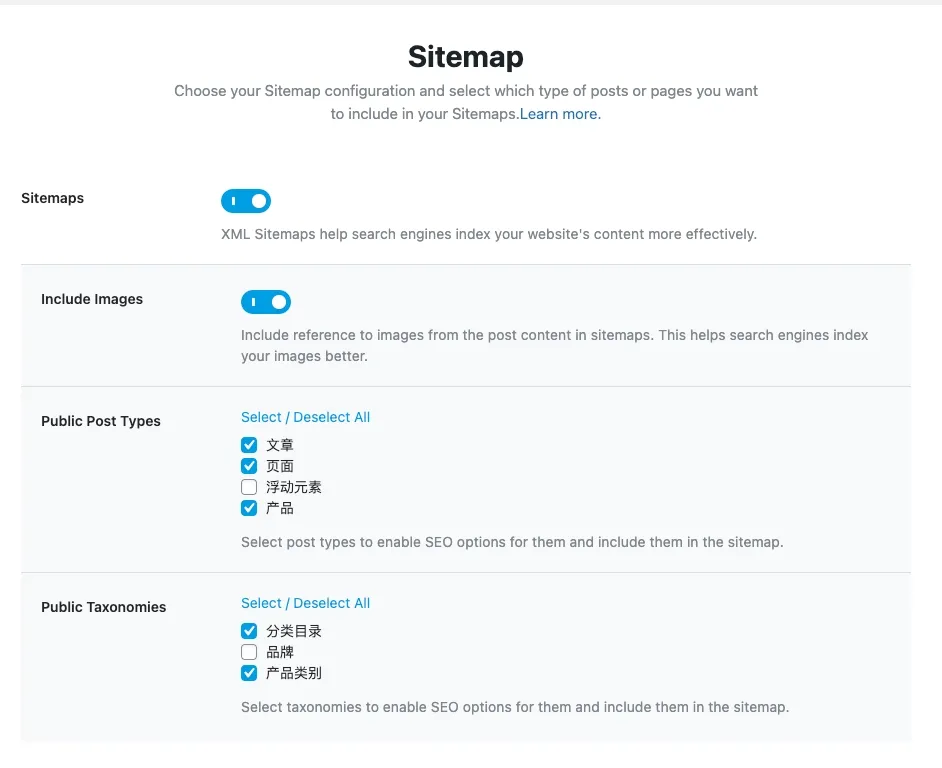Click the 产品 label text
Image resolution: width=942 pixels, height=768 pixels.
[x=280, y=508]
